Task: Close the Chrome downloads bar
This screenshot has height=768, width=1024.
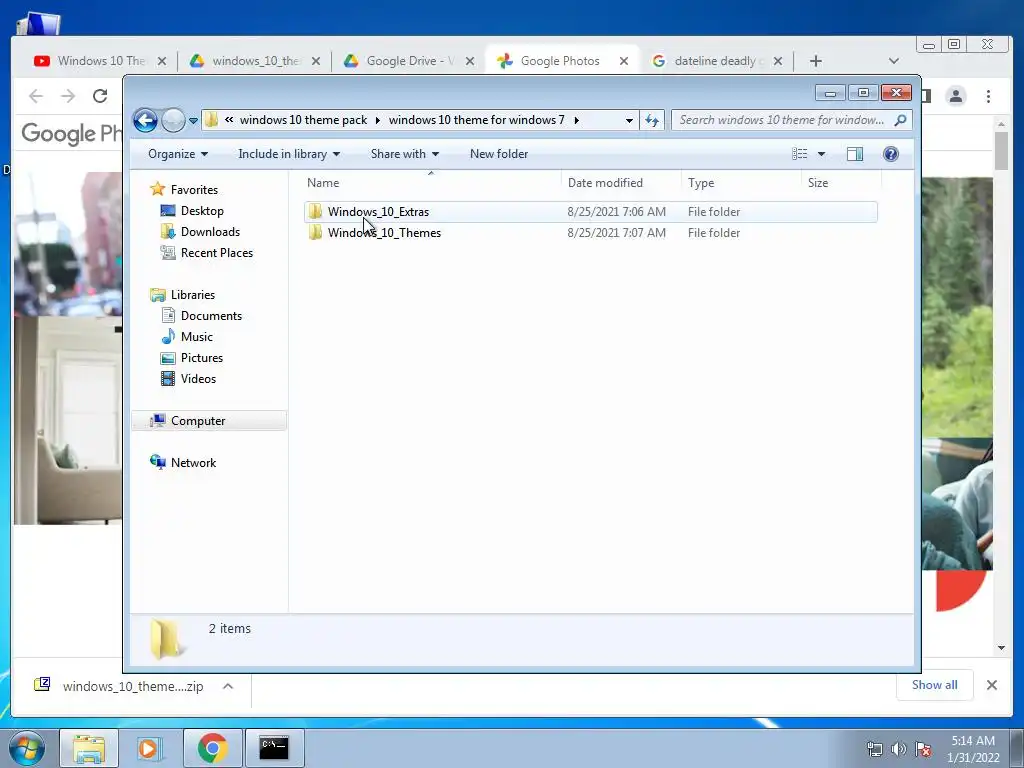Action: click(x=991, y=685)
